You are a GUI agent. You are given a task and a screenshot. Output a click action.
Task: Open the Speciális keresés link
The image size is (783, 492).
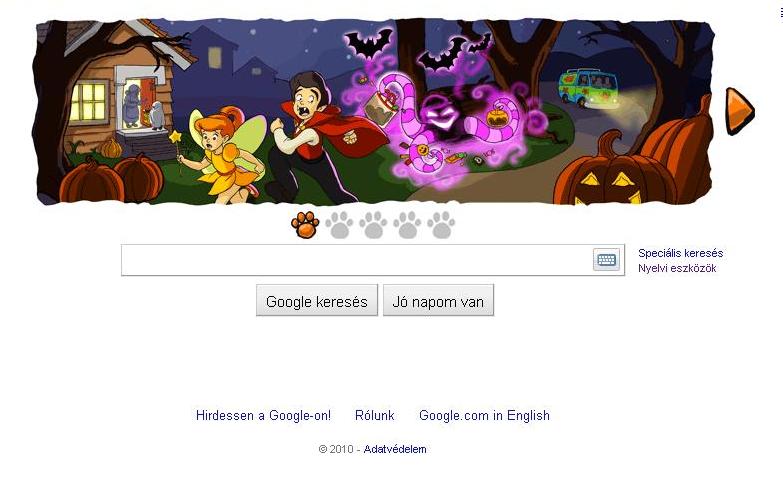(680, 253)
